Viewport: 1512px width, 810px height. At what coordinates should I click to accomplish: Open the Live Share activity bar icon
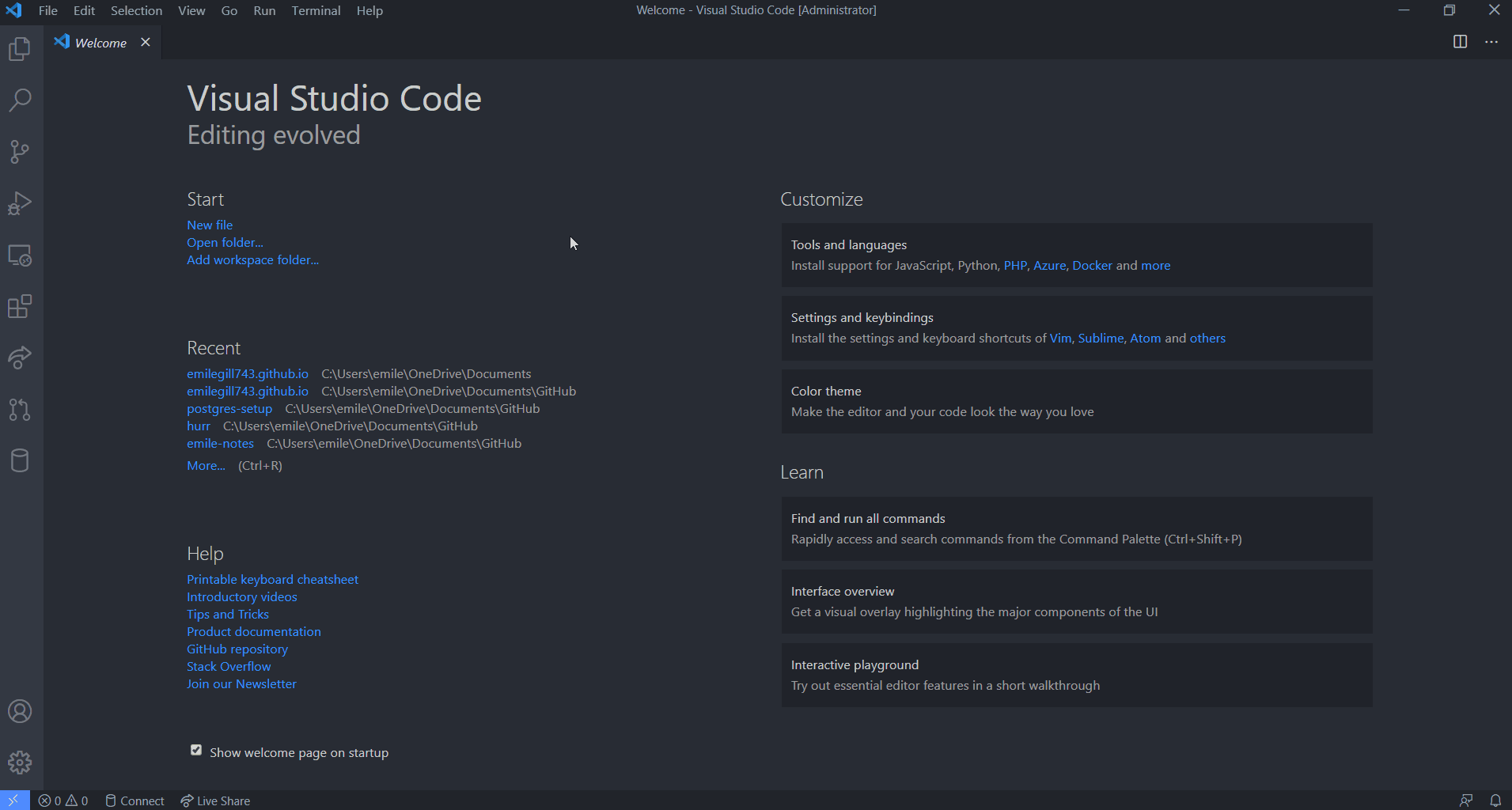(20, 358)
